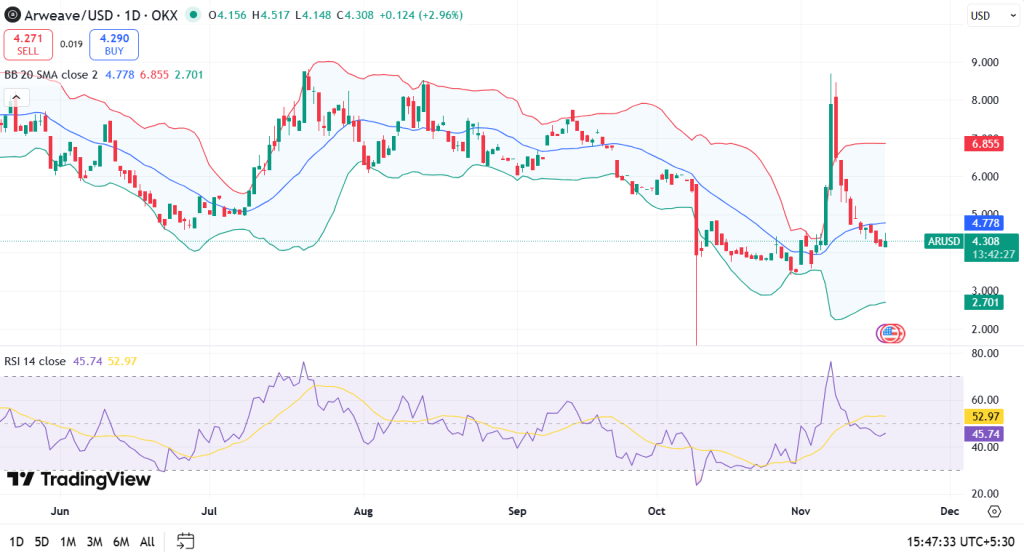Open the US flag economic event marker

click(890, 334)
